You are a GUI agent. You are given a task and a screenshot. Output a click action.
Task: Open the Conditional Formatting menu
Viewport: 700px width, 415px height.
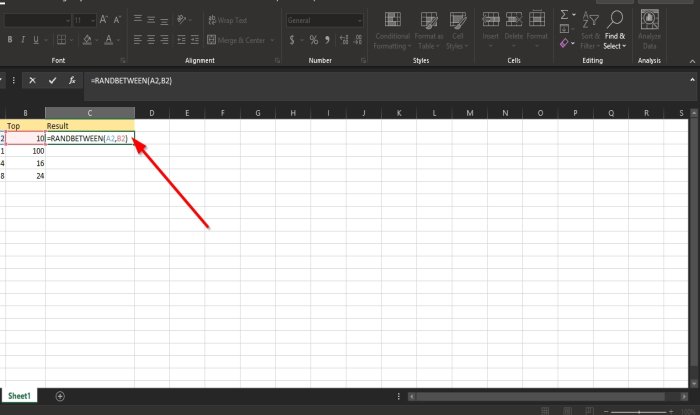click(392, 30)
